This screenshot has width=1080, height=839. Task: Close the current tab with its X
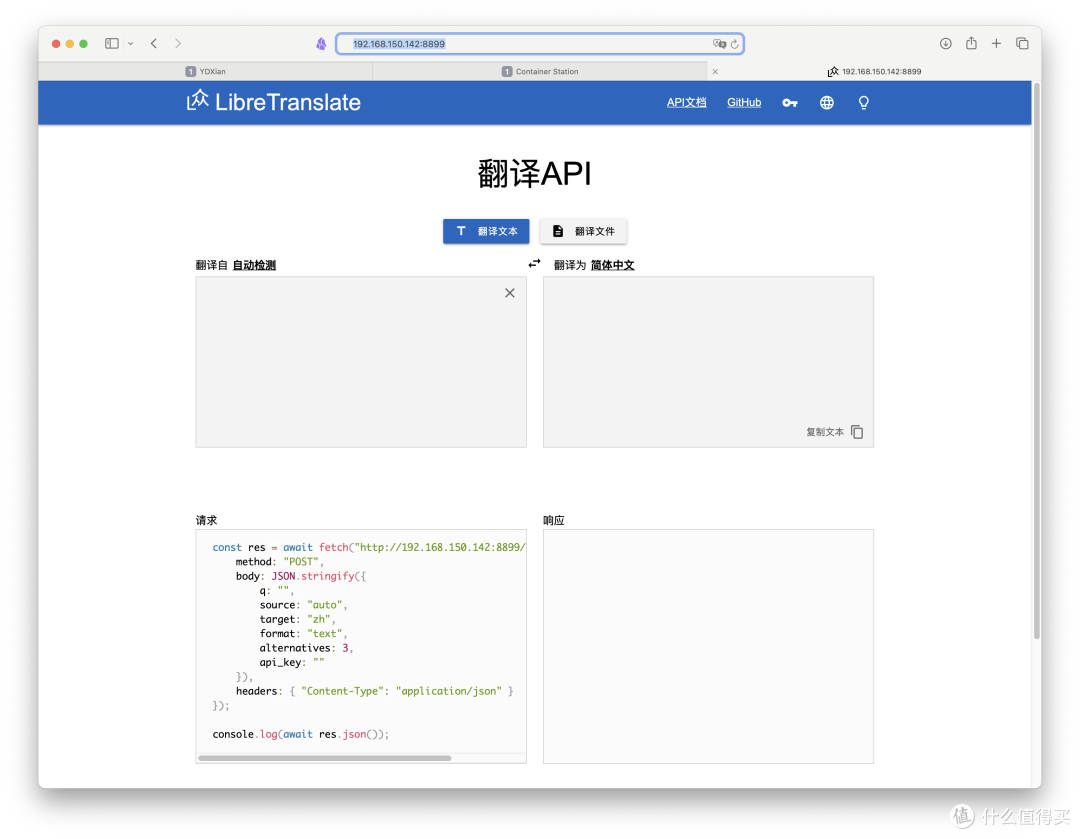715,72
